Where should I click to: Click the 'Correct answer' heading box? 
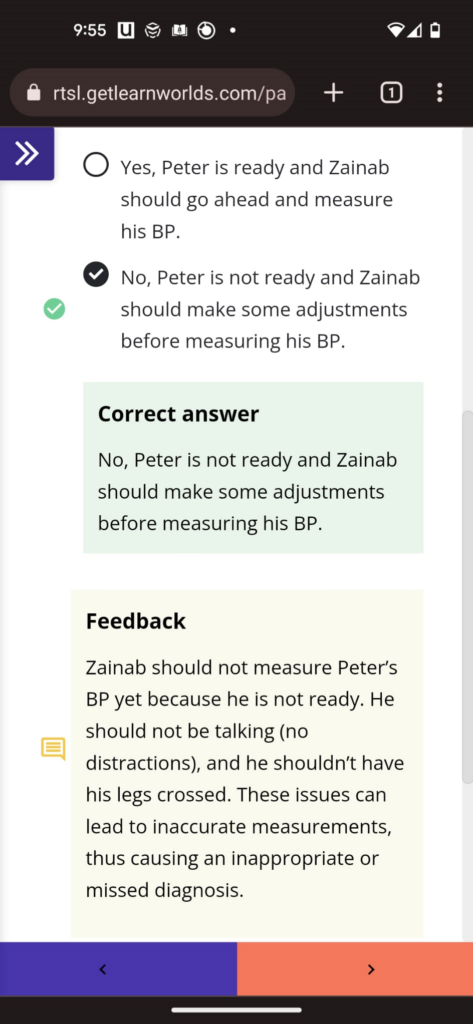[x=253, y=468]
